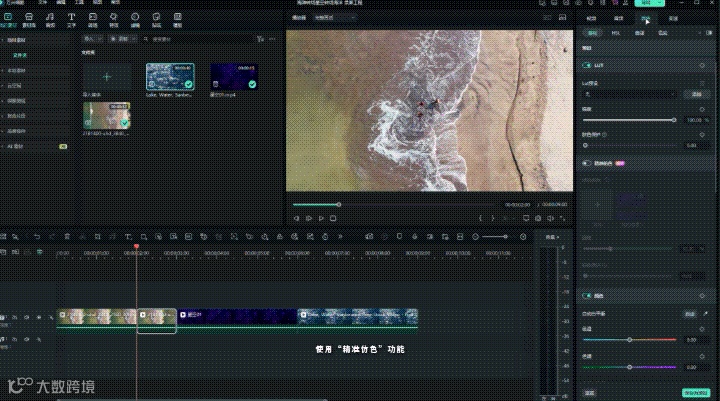Image resolution: width=720 pixels, height=401 pixels.
Task: Click the compare view icon in color panel
Action: pos(709,33)
